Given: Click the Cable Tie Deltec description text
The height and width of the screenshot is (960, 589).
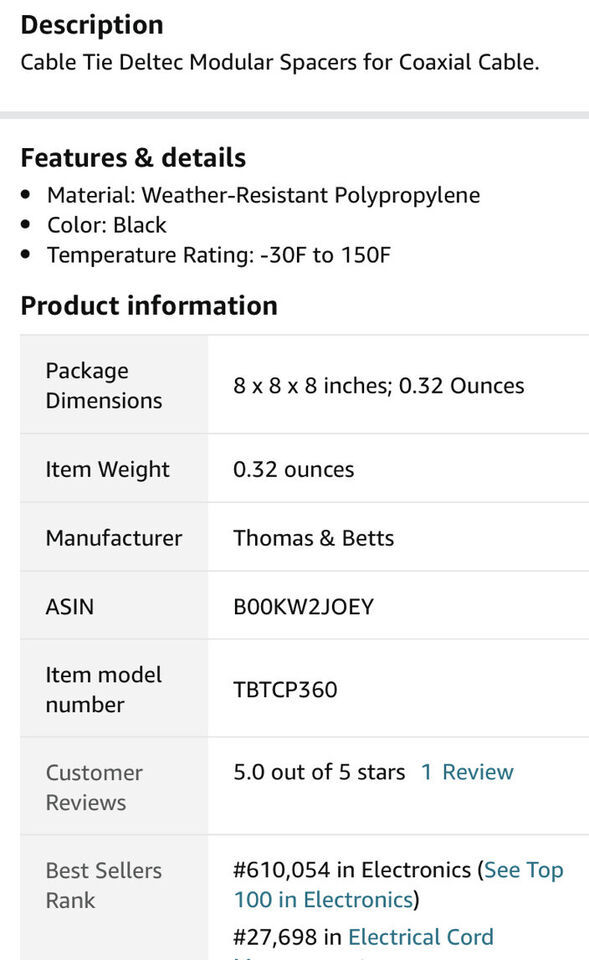Looking at the screenshot, I should (x=280, y=62).
